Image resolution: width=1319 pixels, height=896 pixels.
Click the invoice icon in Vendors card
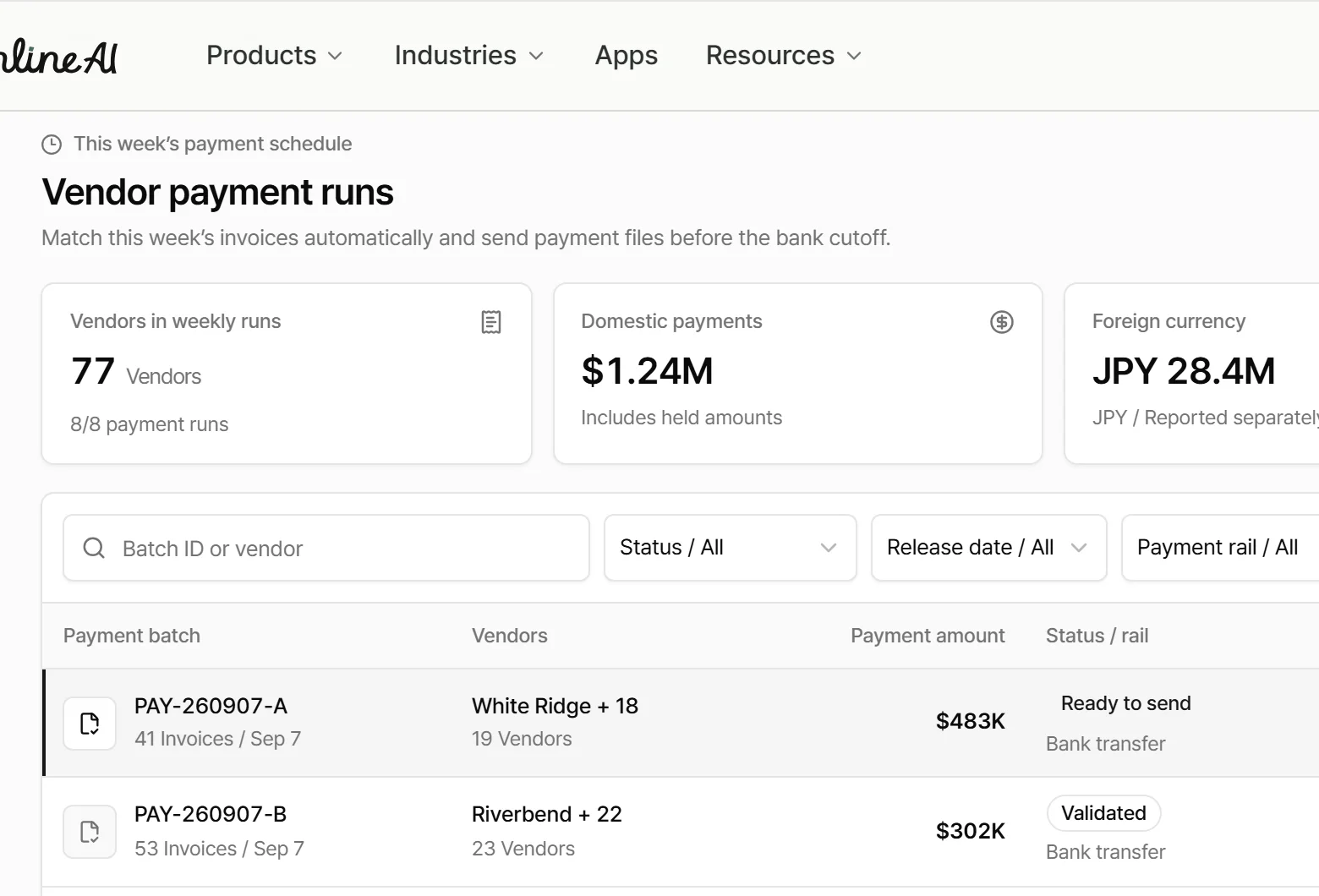(x=491, y=322)
